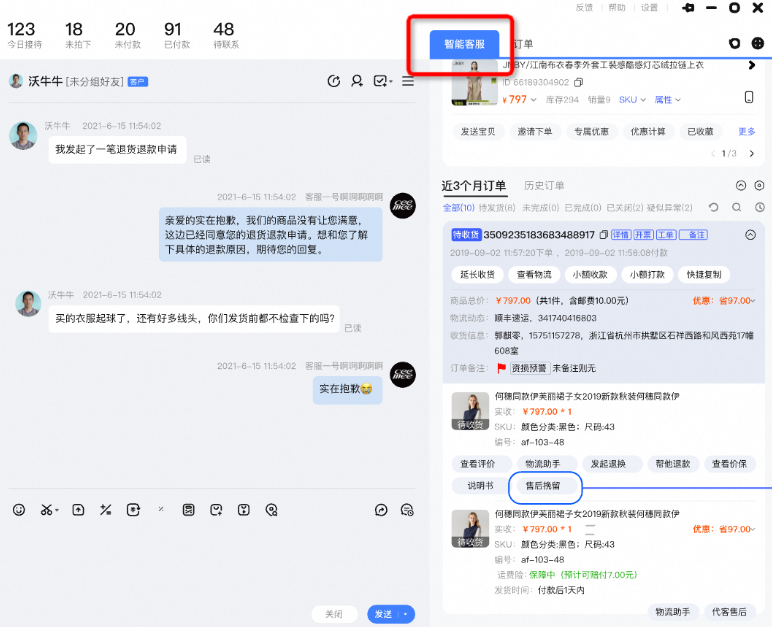Click the 资损预警 tag

[x=529, y=368]
